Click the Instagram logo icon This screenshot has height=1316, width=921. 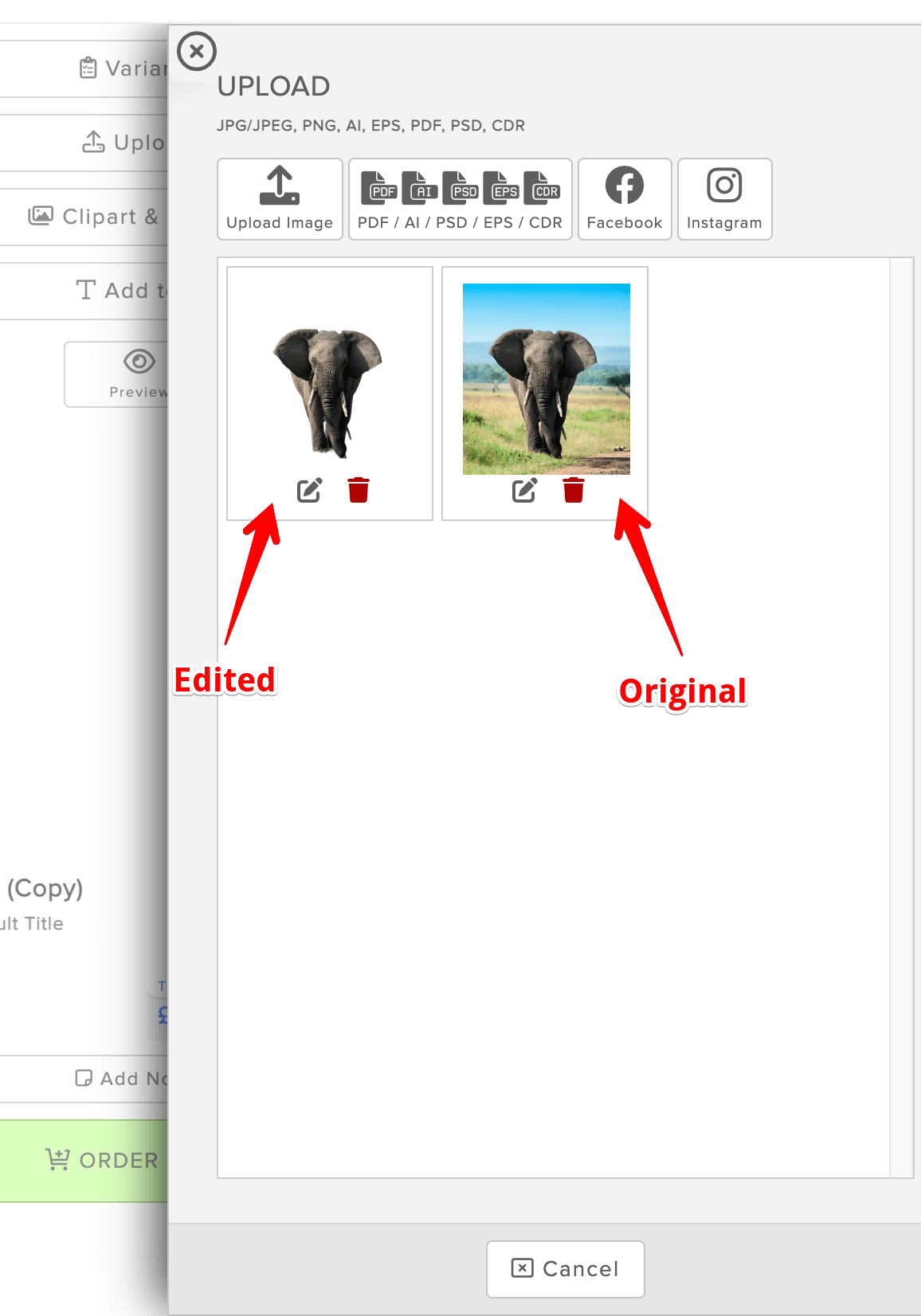click(725, 186)
